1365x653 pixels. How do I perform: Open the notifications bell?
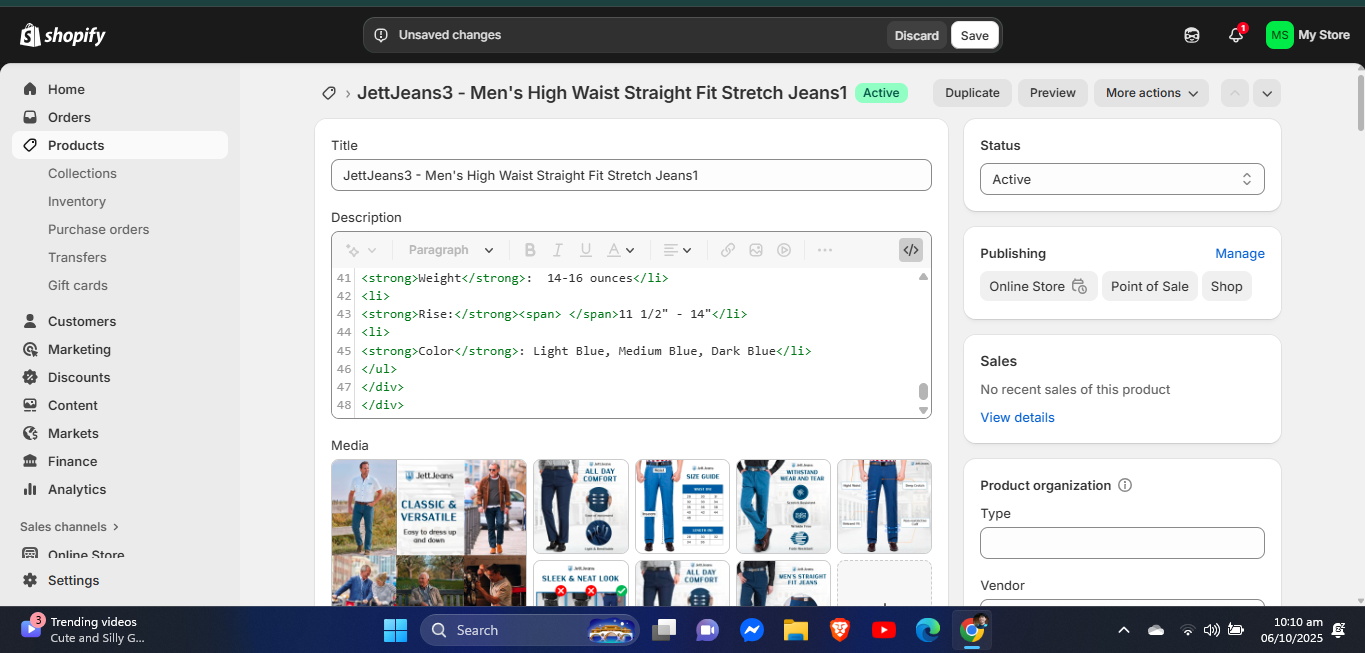[x=1236, y=35]
